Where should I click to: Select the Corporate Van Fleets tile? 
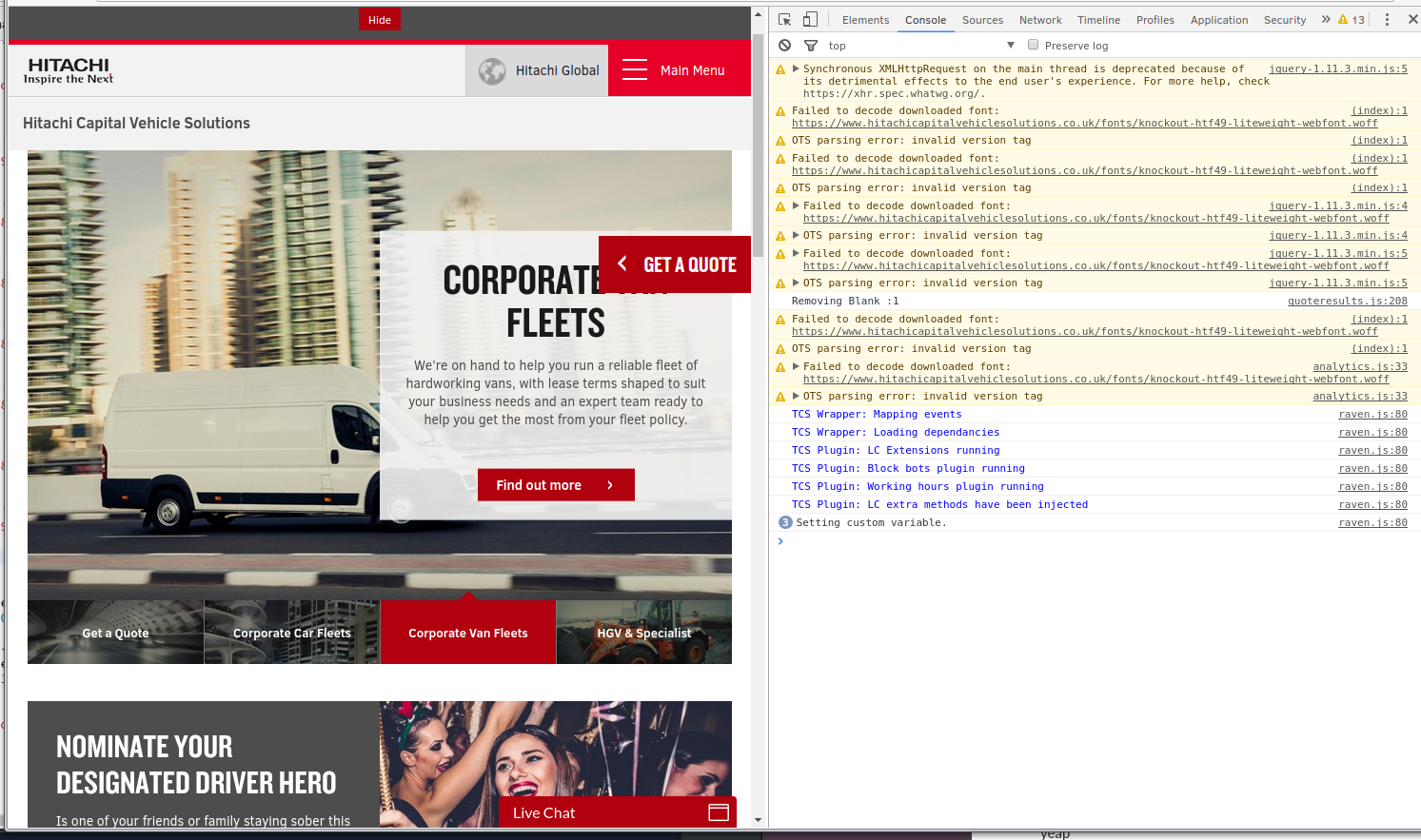click(468, 632)
